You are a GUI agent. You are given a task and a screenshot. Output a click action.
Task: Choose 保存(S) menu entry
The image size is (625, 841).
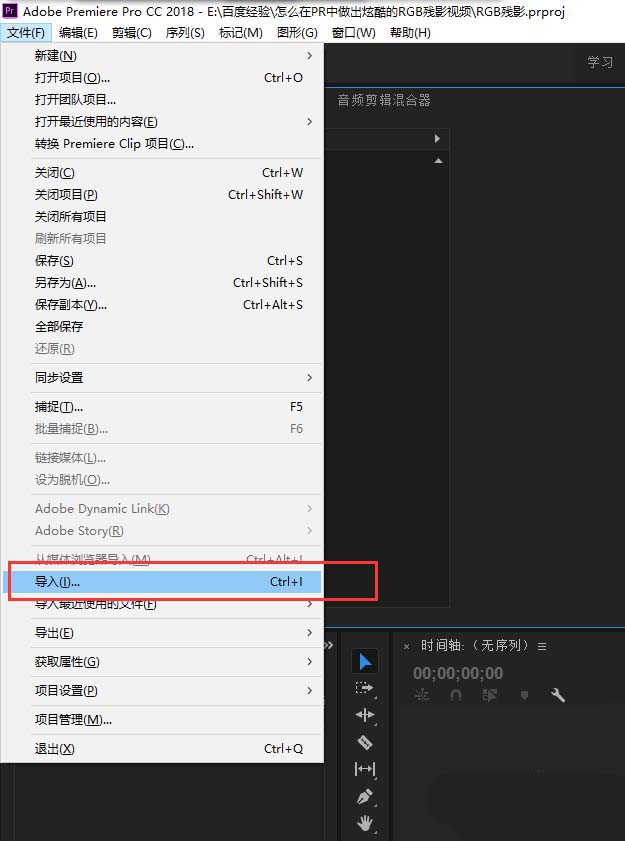(161, 261)
